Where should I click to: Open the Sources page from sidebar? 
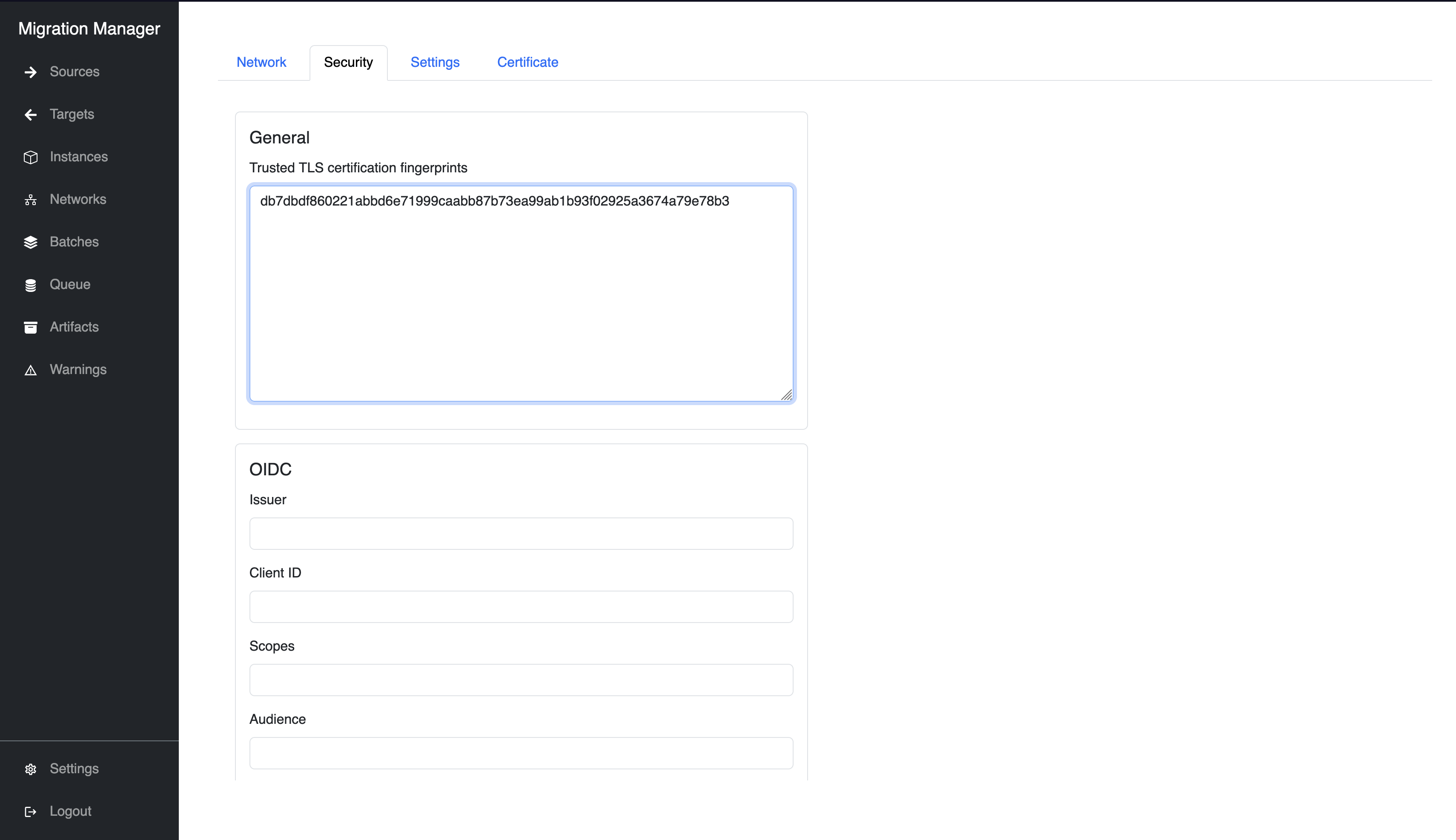(x=75, y=71)
